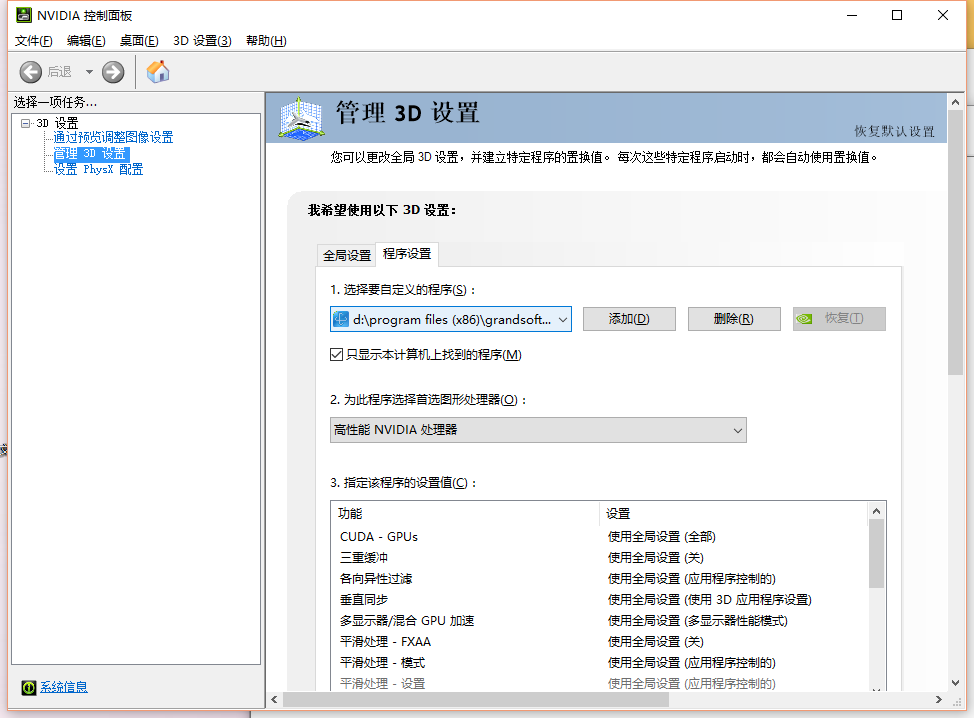This screenshot has height=718, width=974.
Task: Minimize the NVIDIA 控制面板 window
Action: coord(852,15)
